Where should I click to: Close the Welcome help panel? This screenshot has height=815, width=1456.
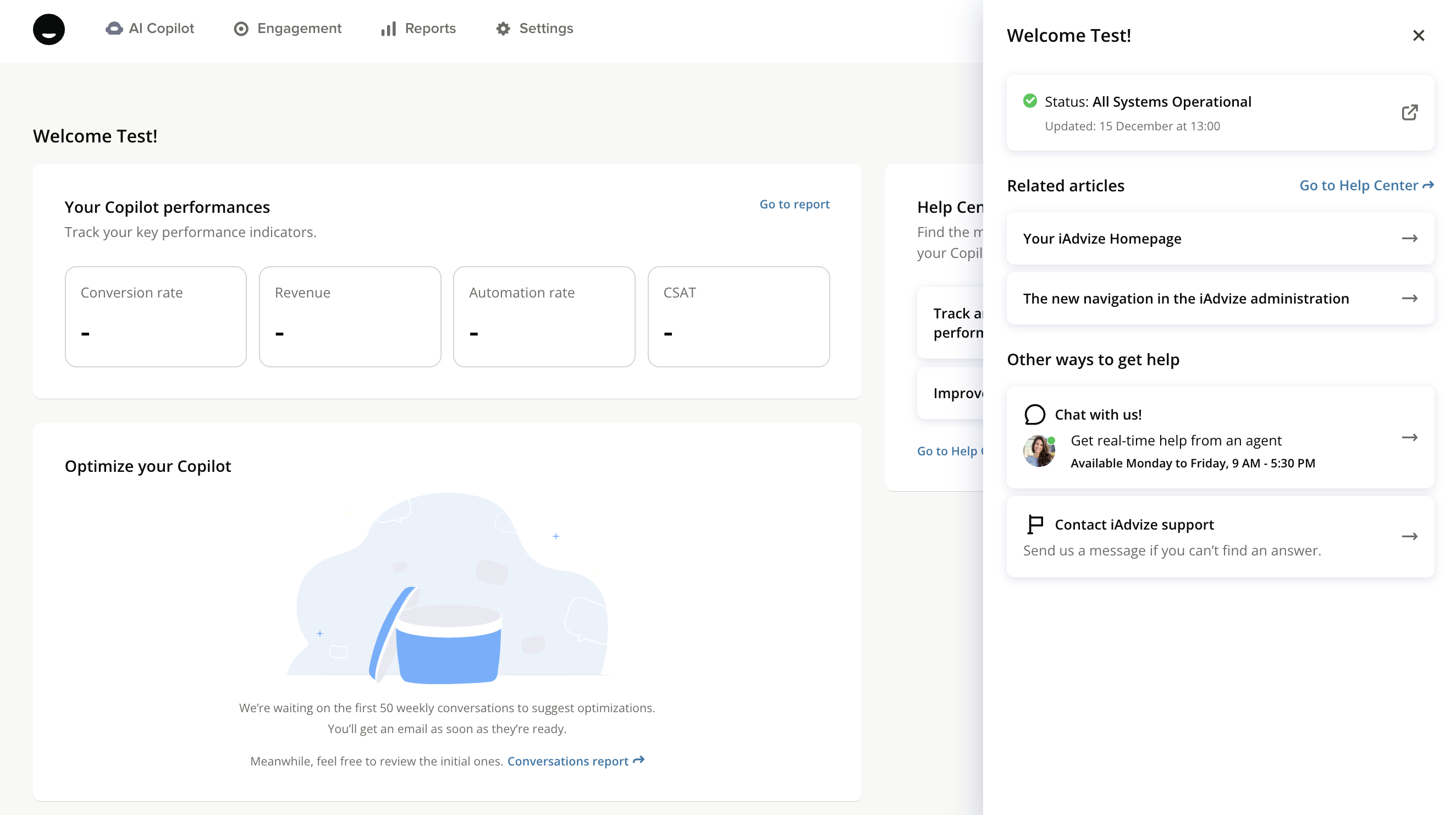pyautogui.click(x=1418, y=36)
